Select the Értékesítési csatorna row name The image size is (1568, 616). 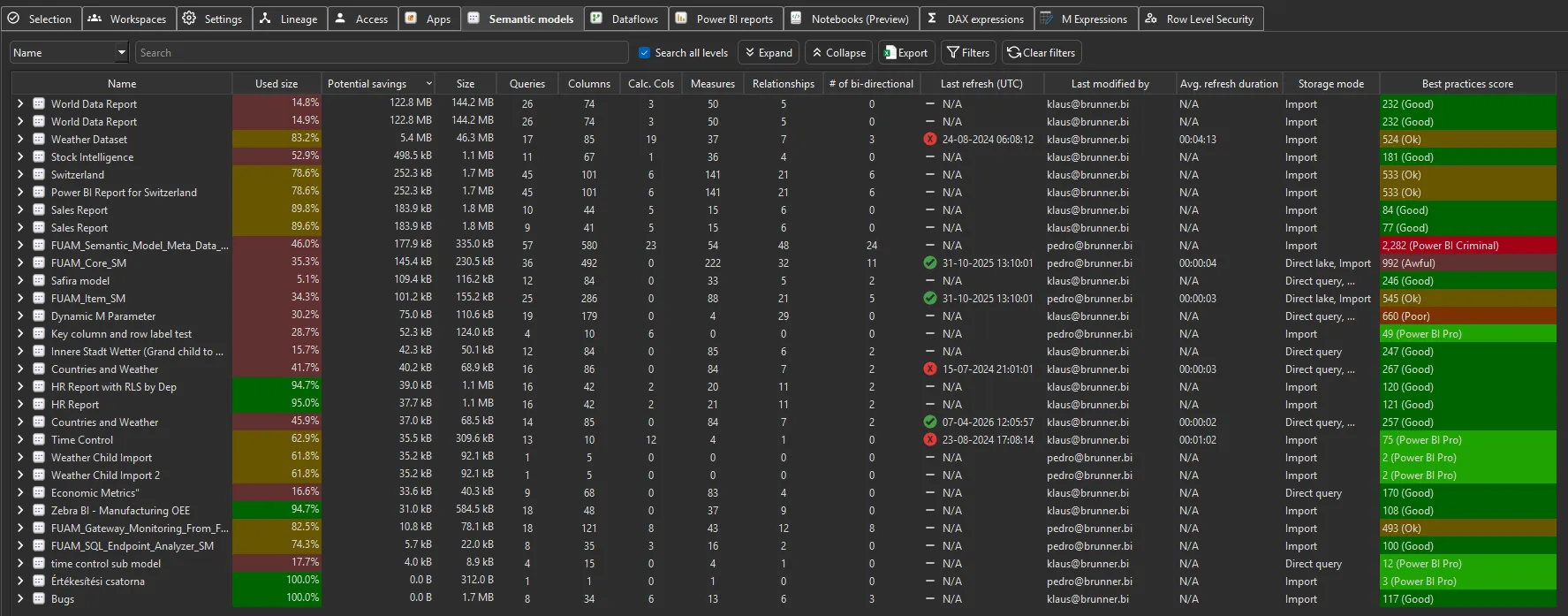pyautogui.click(x=98, y=582)
